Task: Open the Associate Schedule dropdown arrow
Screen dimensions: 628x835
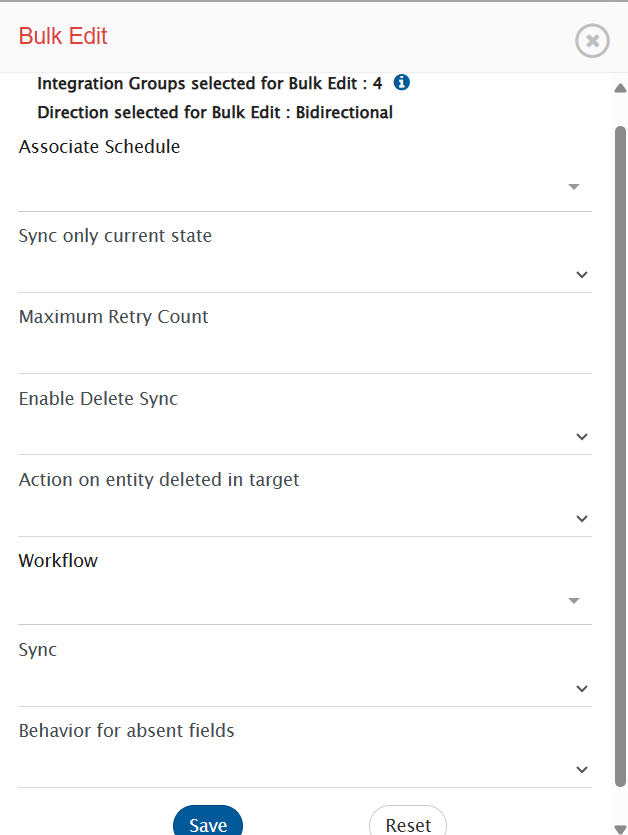Action: click(574, 187)
